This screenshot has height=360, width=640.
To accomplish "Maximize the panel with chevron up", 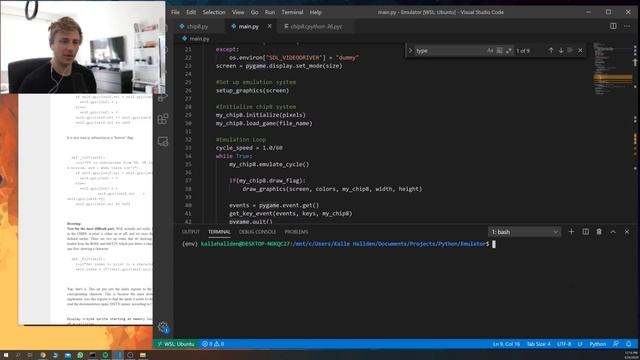I will 613,232.
